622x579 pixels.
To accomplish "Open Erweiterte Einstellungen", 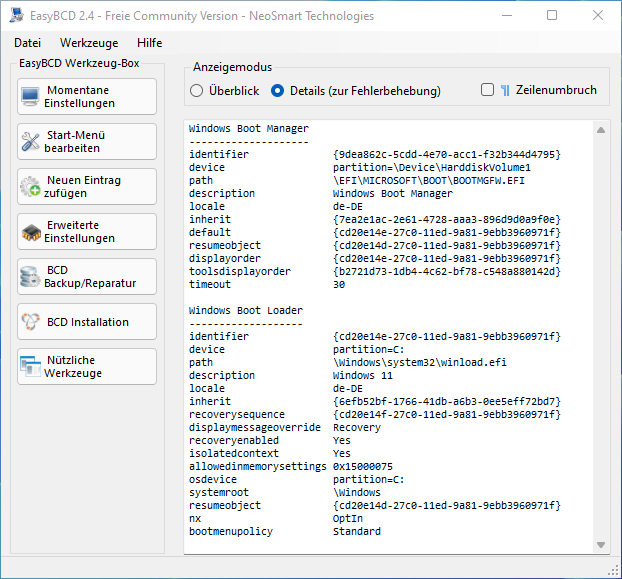I will 87,232.
